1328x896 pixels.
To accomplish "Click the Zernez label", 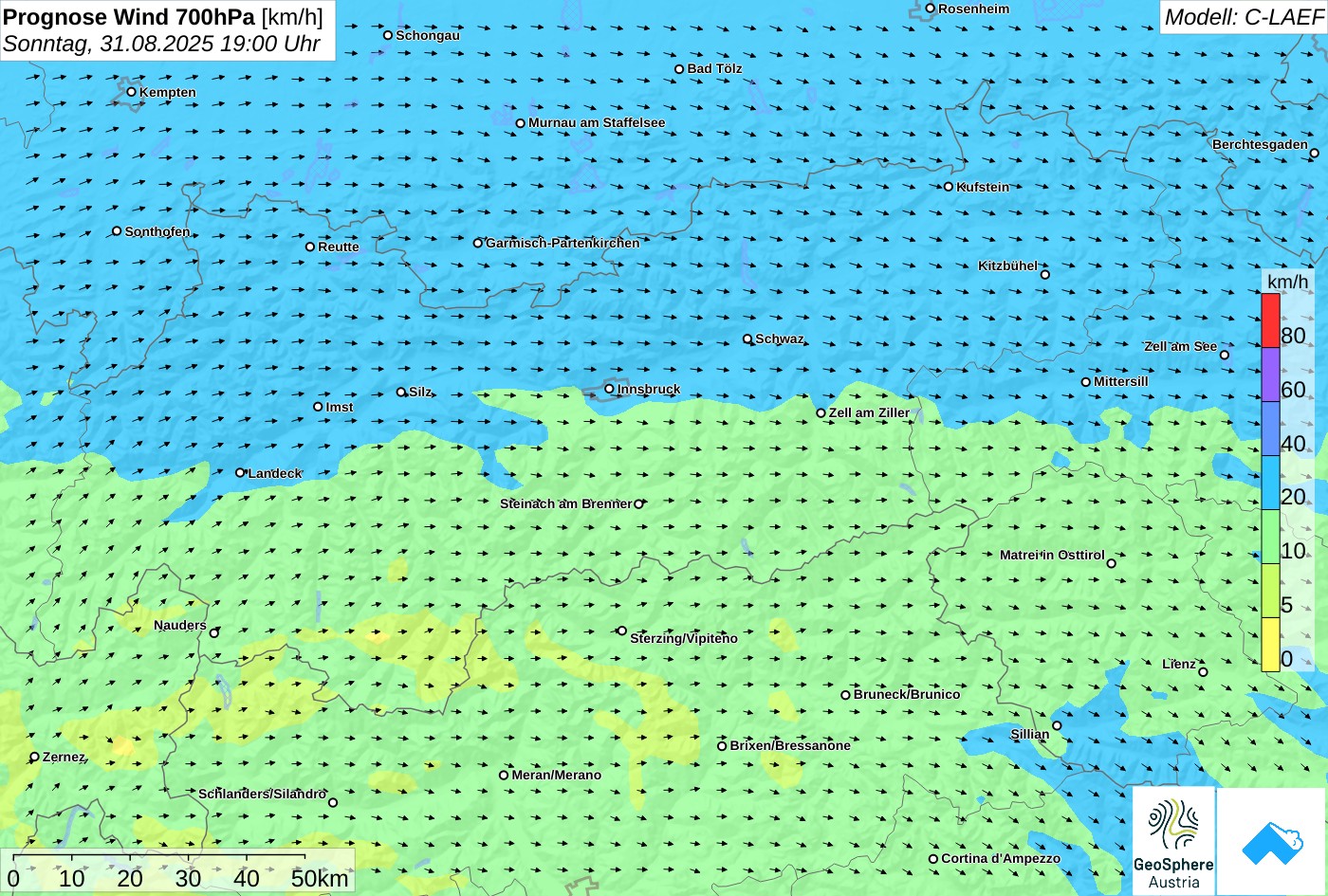I will 65,757.
